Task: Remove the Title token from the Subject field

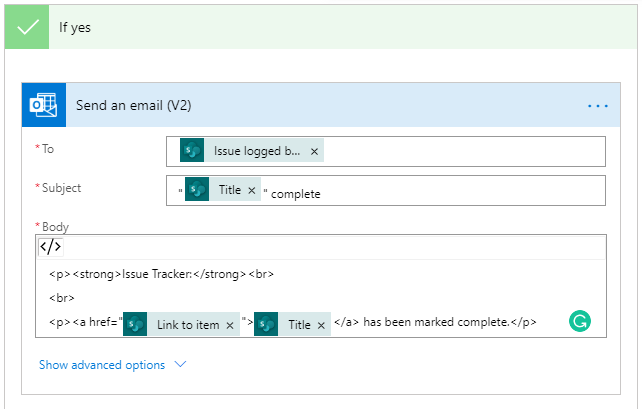Action: pos(252,190)
